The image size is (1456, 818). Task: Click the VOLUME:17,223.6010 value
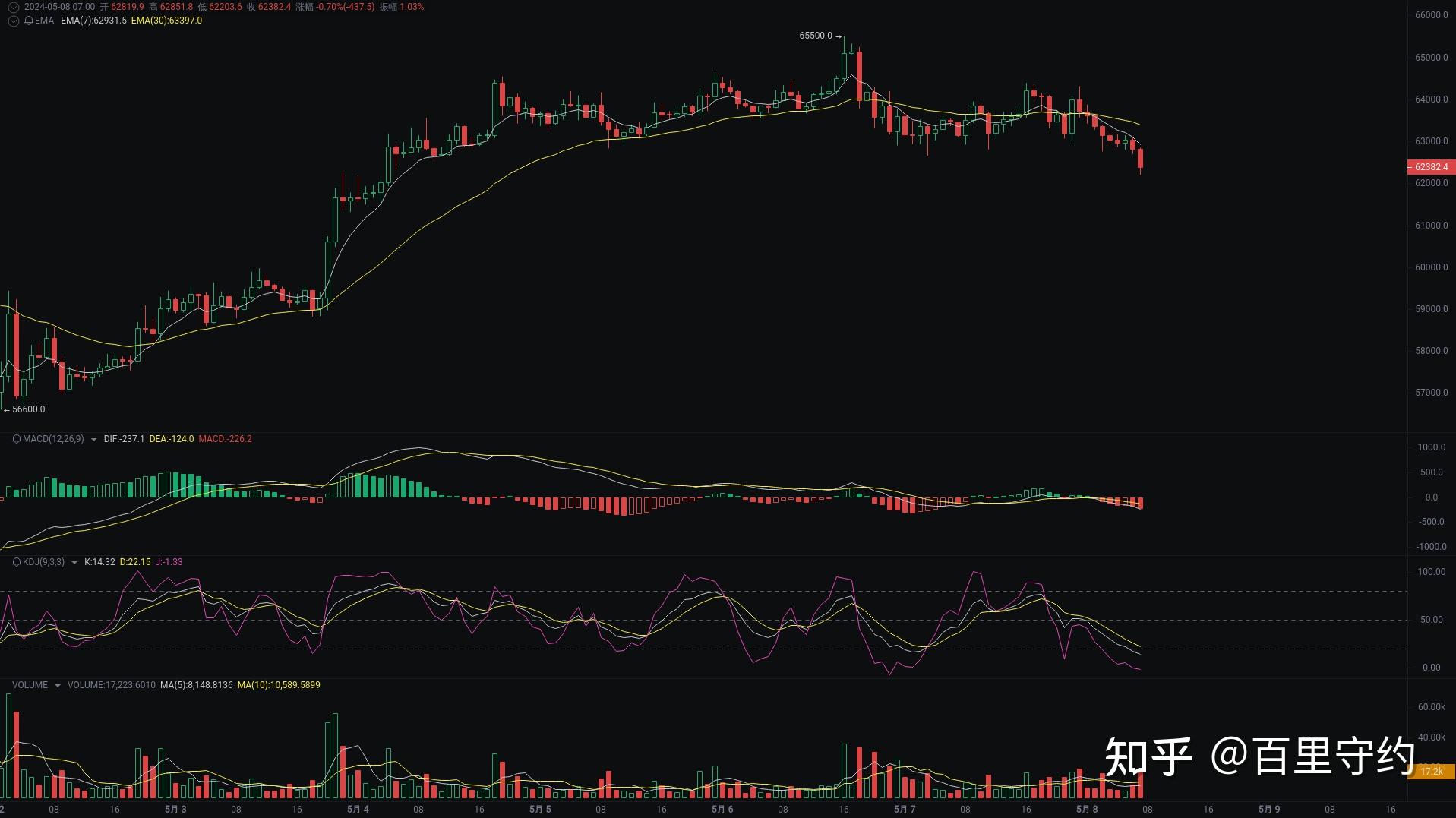(x=111, y=685)
